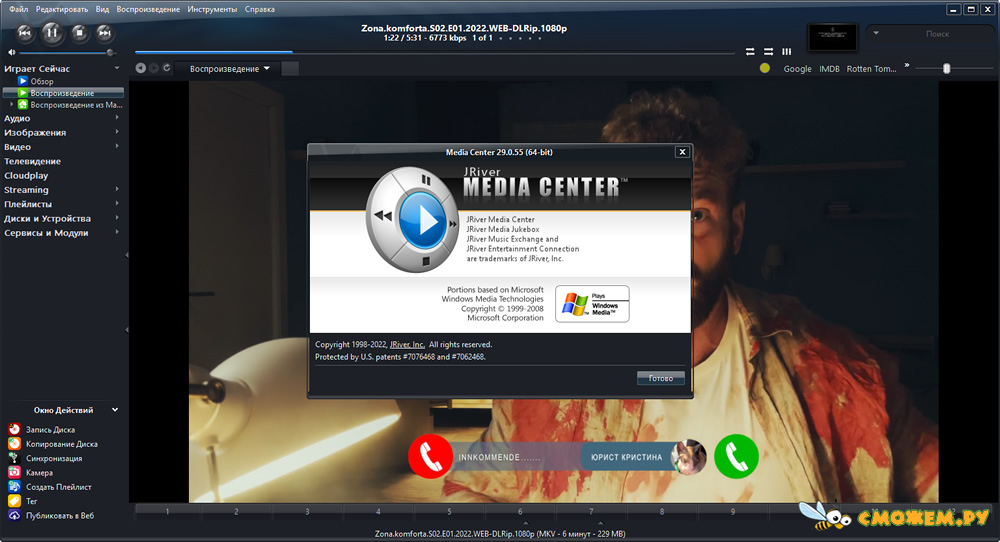Click the 1:22 / 5:31 time display
Screen dimensions: 1000x542
403,38
